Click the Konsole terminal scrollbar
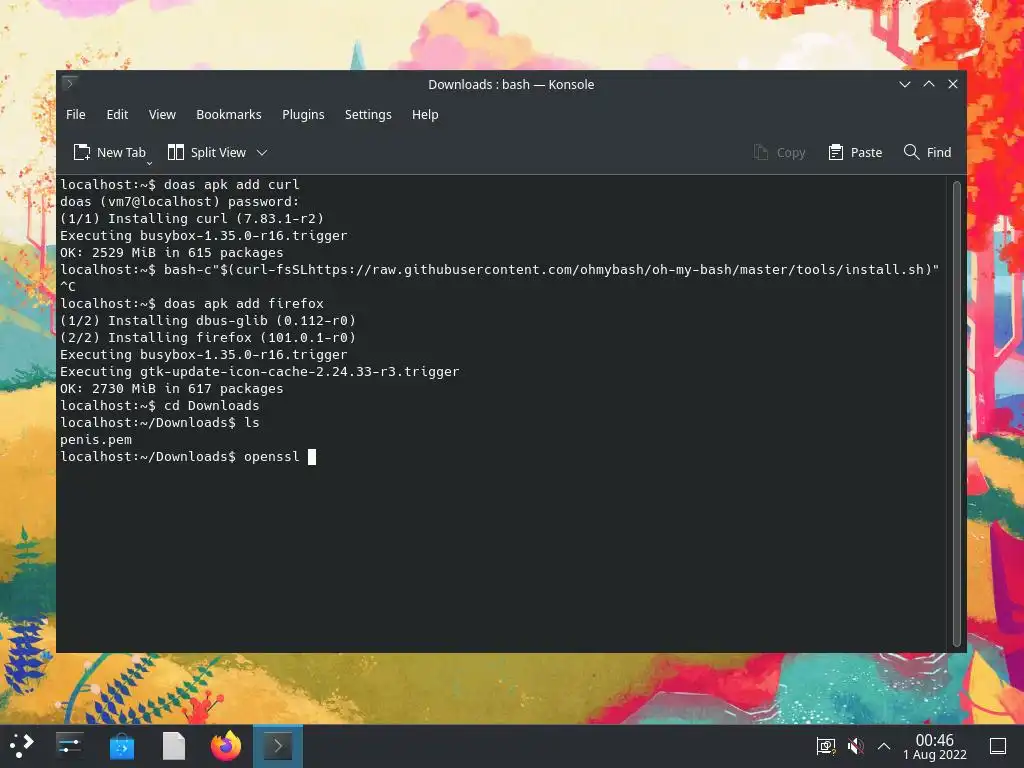1024x768 pixels. coord(956,414)
